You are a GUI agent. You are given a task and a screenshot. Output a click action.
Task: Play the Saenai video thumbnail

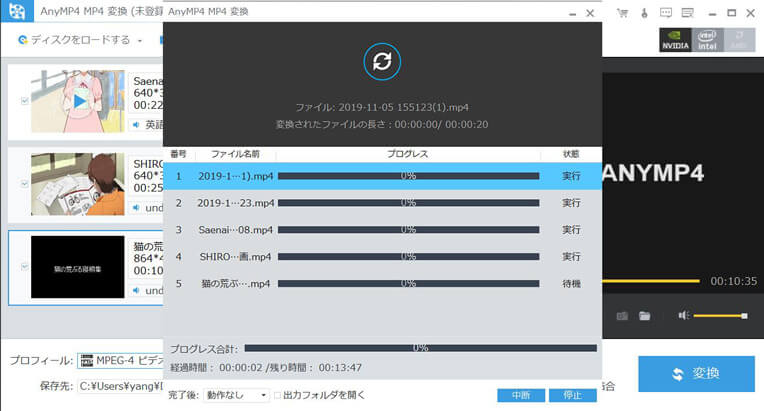pyautogui.click(x=78, y=101)
